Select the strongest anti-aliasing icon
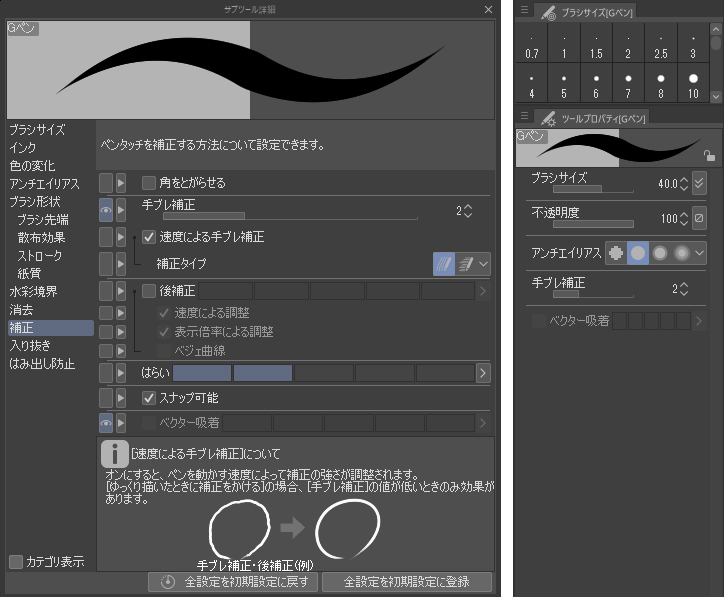724x597 pixels. pyautogui.click(x=681, y=253)
